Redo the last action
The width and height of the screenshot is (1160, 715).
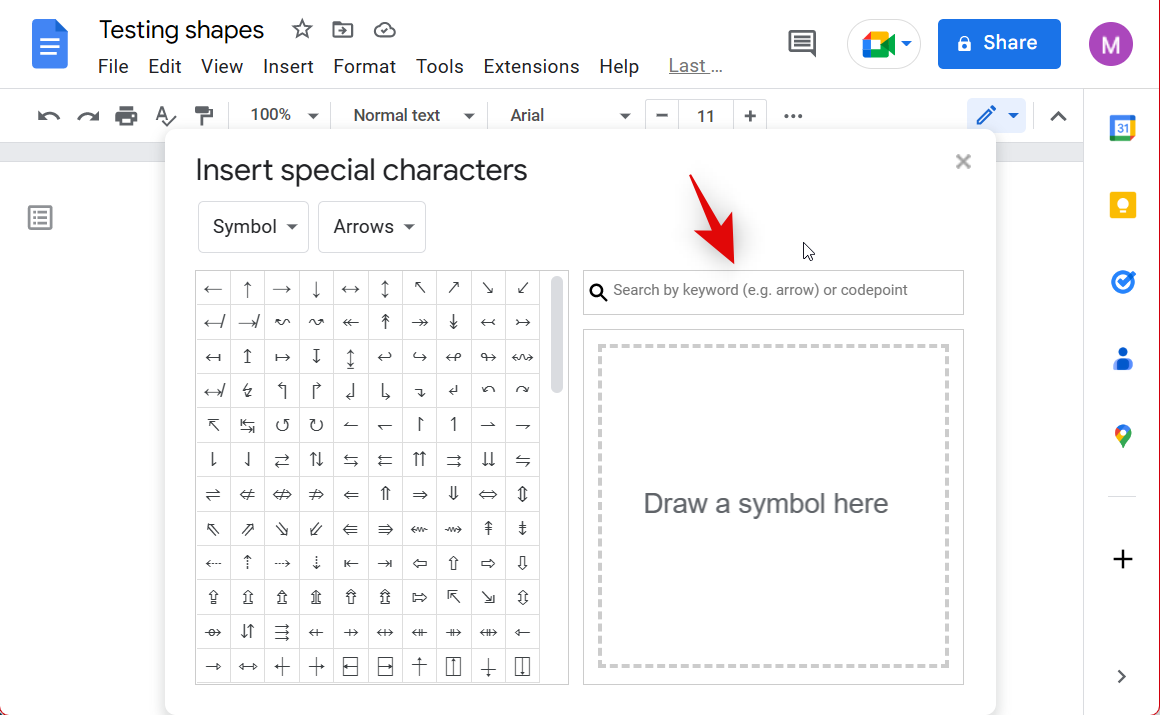(x=88, y=116)
